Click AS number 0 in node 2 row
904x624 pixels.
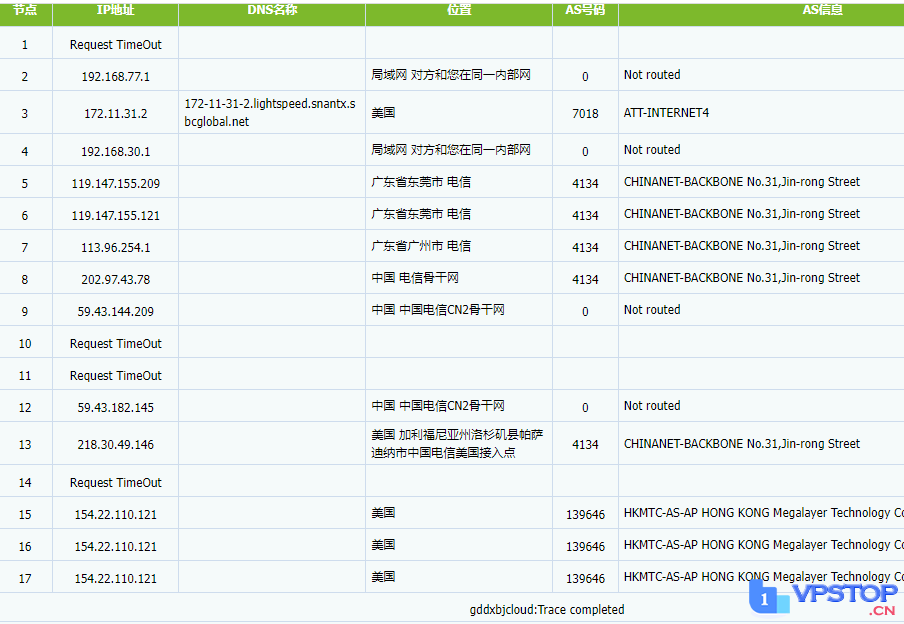point(585,76)
